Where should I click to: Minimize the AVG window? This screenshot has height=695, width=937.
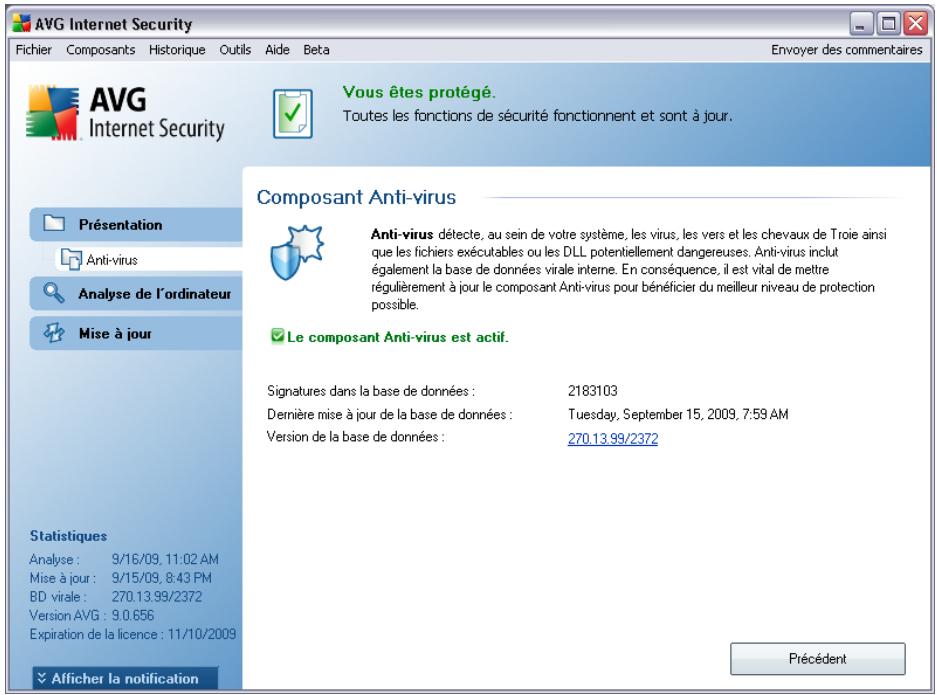tap(861, 24)
